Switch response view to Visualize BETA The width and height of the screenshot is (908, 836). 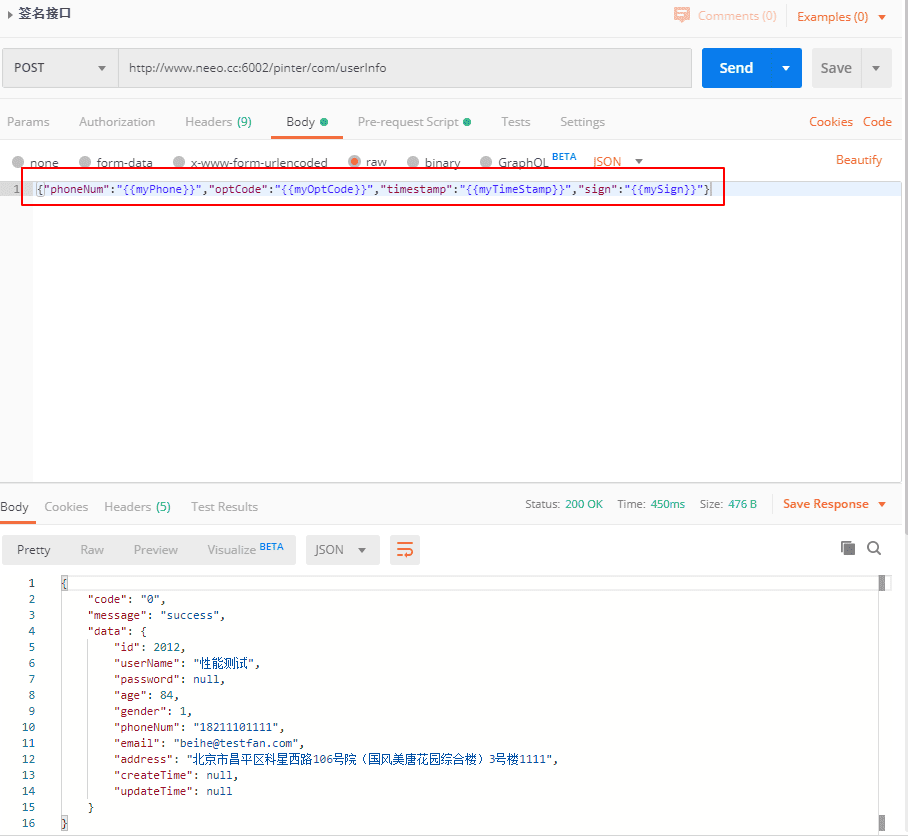tap(245, 549)
